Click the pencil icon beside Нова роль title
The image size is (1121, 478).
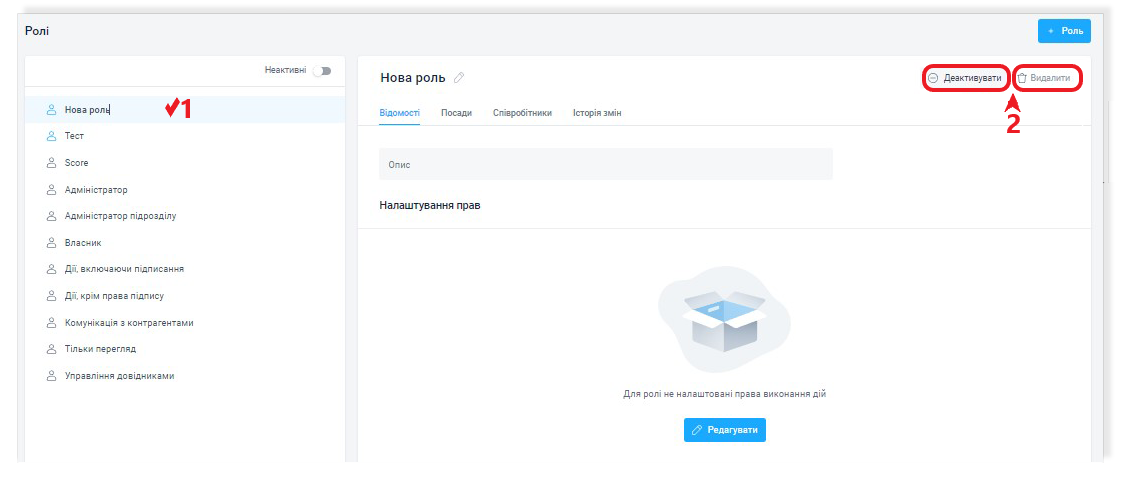click(459, 78)
